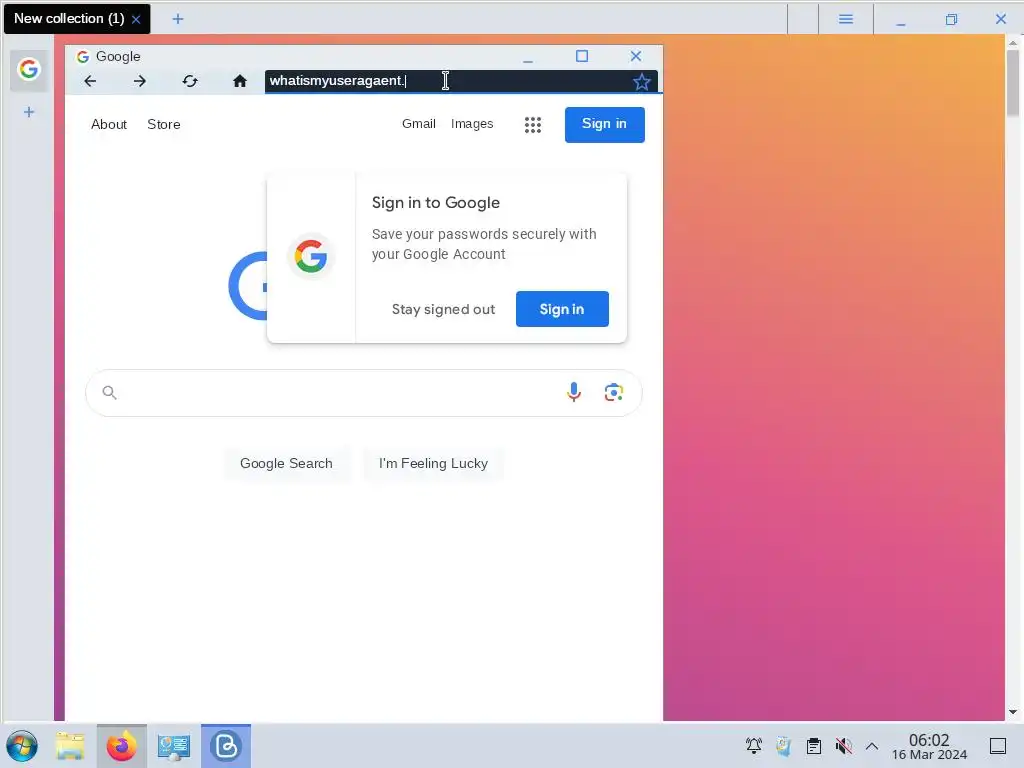Reload the Google page
The image size is (1024, 768).
(x=190, y=81)
